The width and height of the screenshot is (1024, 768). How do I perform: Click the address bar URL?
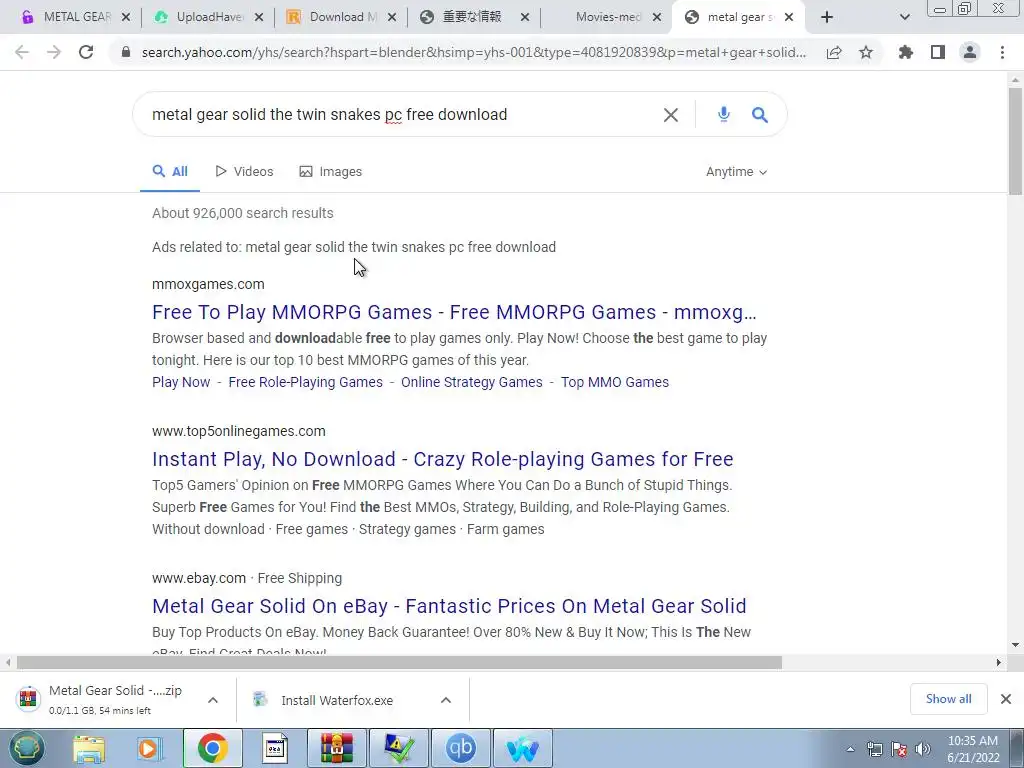pyautogui.click(x=473, y=52)
